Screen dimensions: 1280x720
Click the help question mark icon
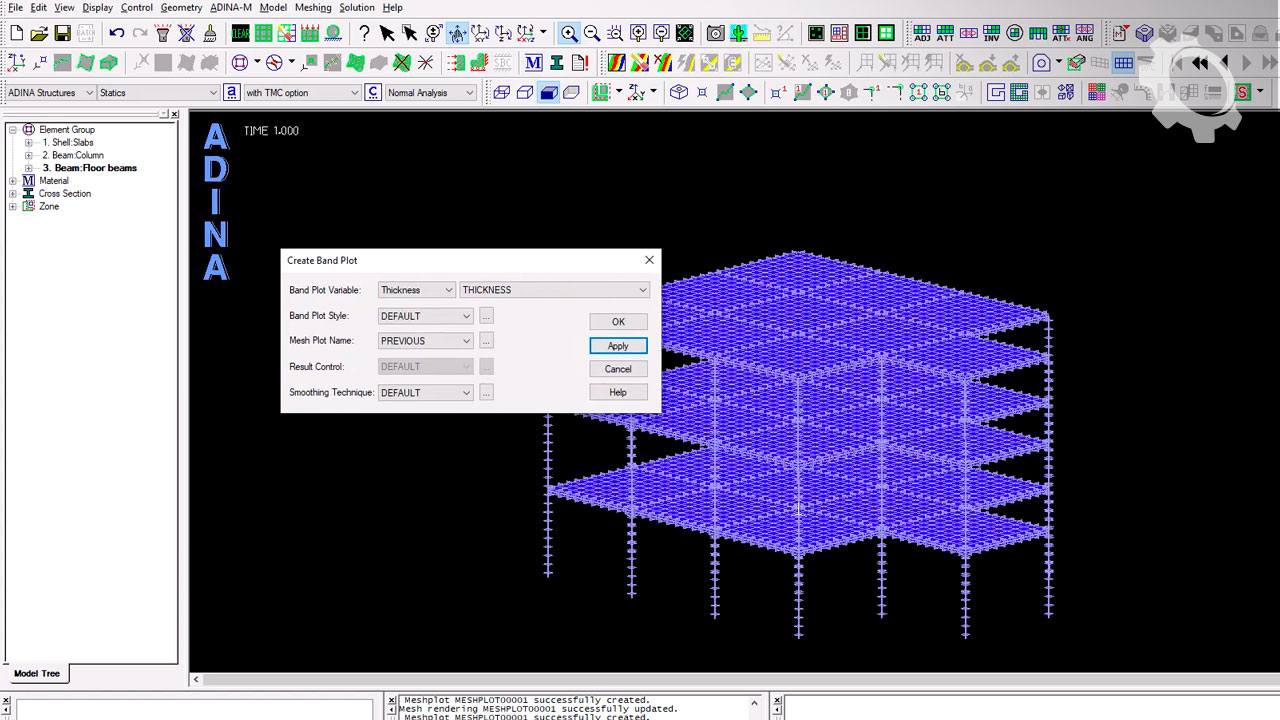pyautogui.click(x=364, y=34)
